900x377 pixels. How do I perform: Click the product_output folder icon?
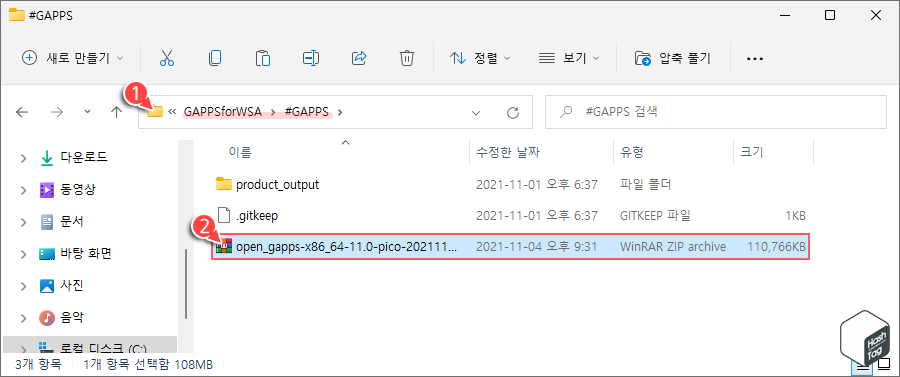pyautogui.click(x=223, y=184)
